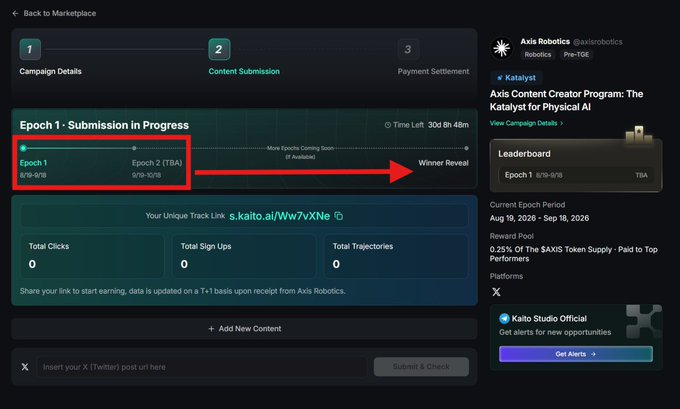Click the s.kaito.ai/Ww7vXNe track link
Screen dimensions: 680x409
pos(279,216)
